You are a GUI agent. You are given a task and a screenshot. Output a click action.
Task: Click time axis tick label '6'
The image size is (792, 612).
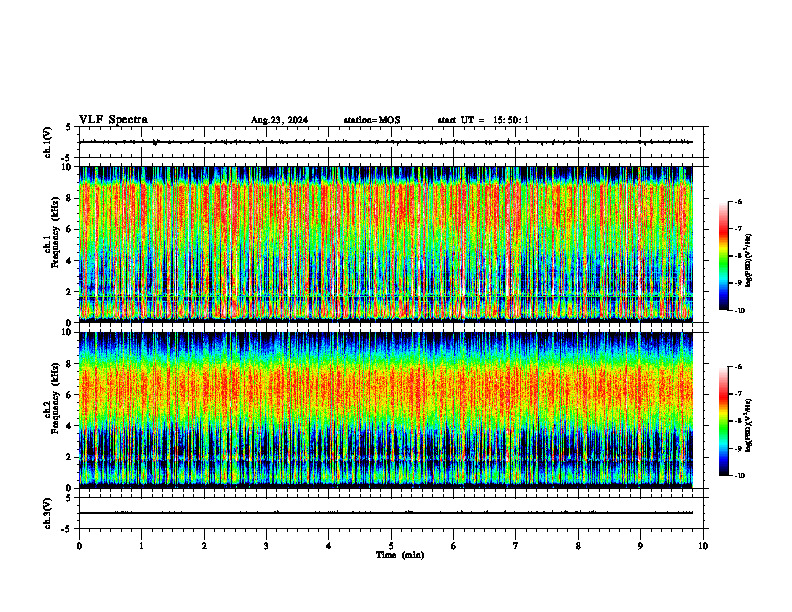pyautogui.click(x=454, y=546)
